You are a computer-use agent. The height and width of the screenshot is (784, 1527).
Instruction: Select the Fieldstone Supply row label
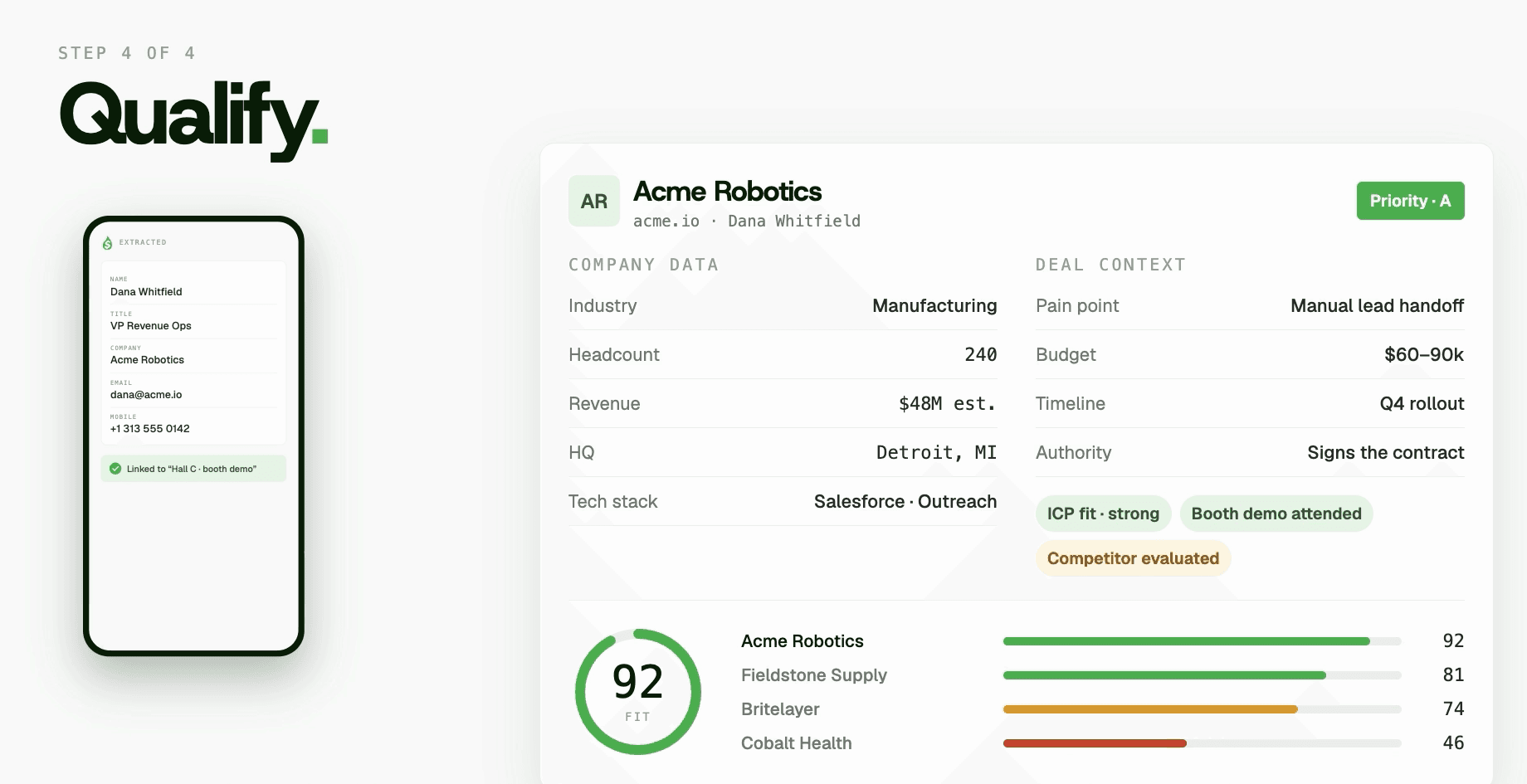coord(813,675)
